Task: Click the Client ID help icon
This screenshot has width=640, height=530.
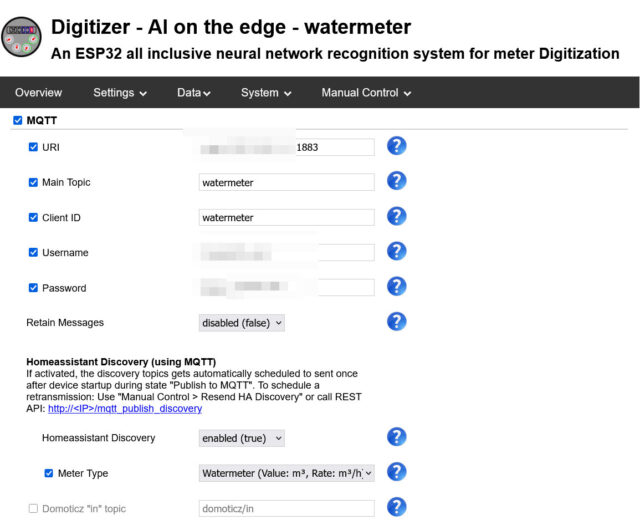Action: coord(396,216)
